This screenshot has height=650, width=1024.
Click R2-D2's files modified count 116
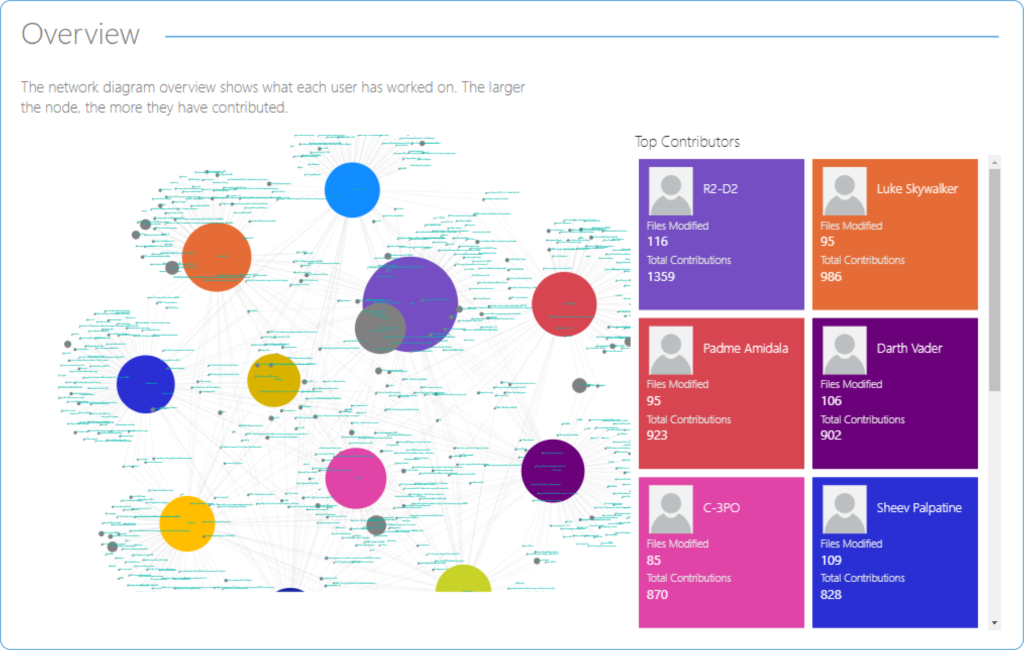tap(657, 242)
